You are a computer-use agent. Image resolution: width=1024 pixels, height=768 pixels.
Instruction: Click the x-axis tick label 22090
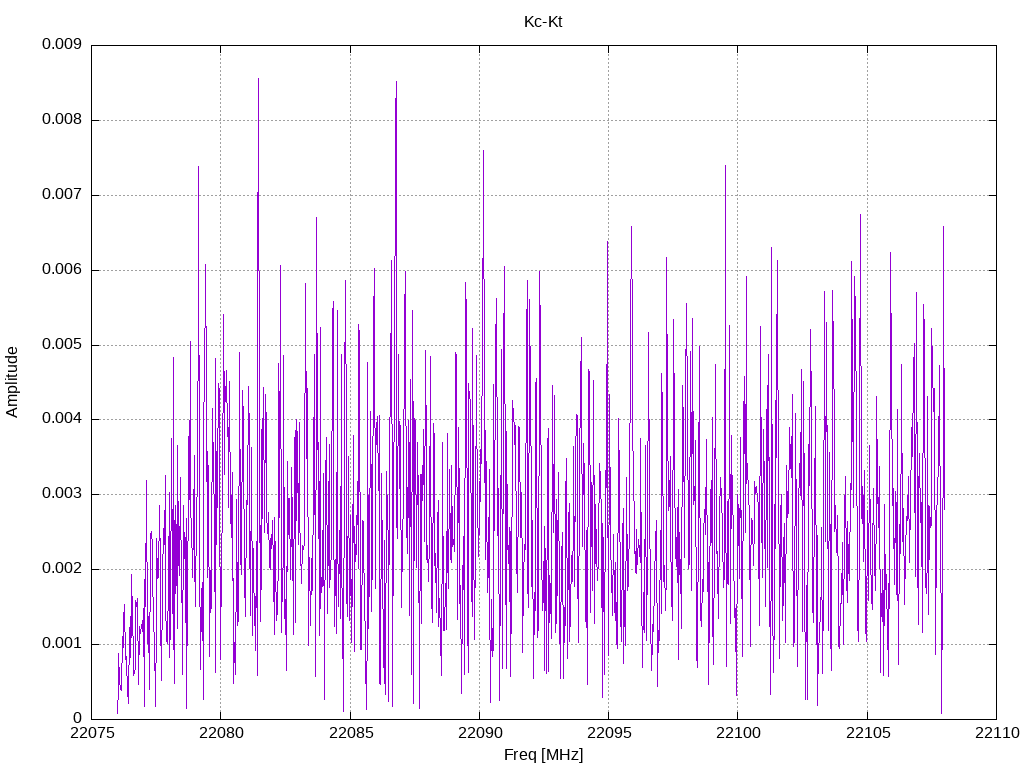point(479,733)
